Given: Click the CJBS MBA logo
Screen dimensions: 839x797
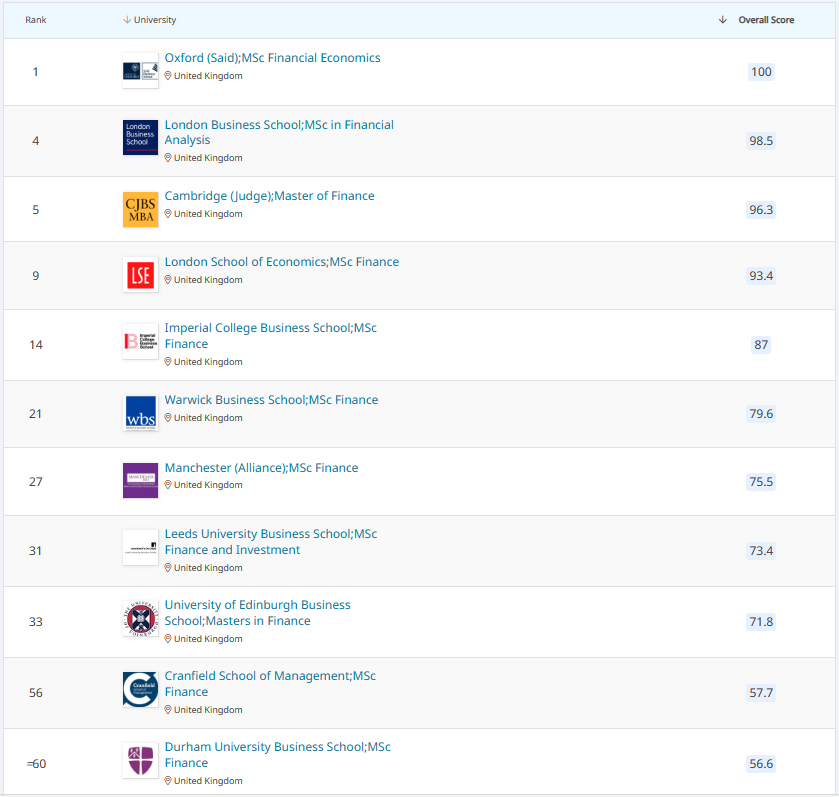Looking at the screenshot, I should pyautogui.click(x=140, y=209).
